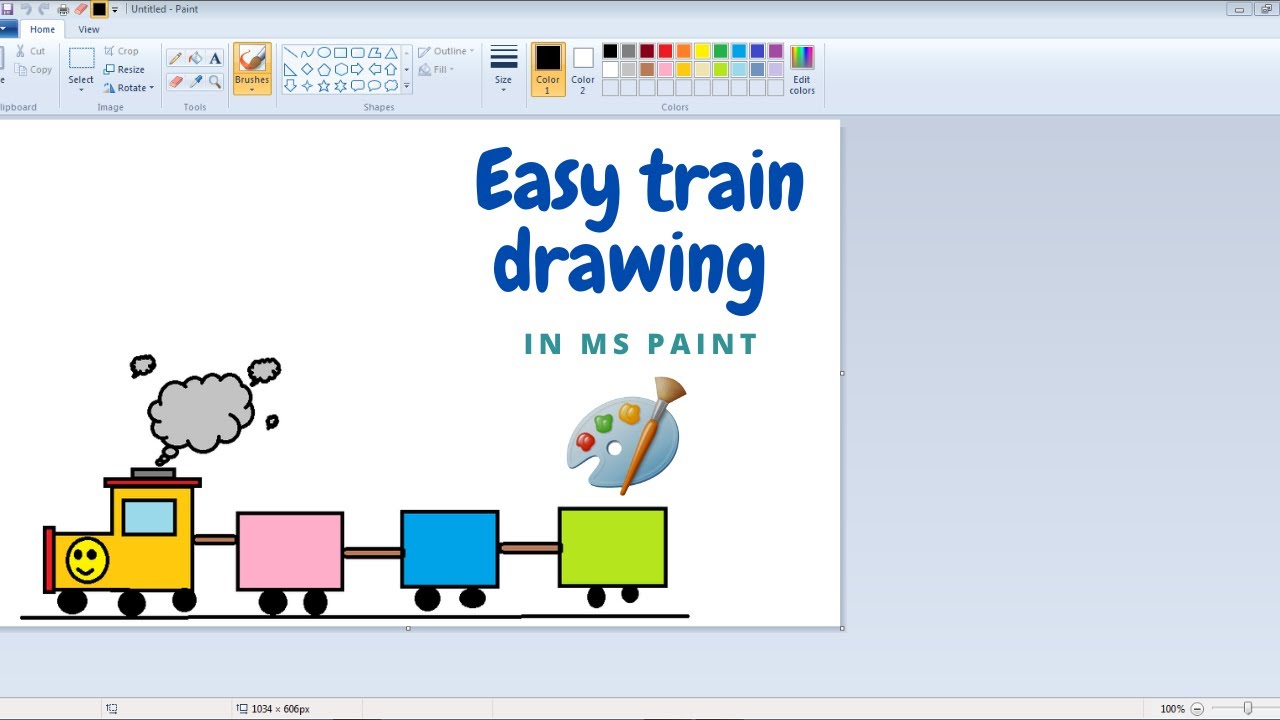Select the Magnifier tool
The width and height of the screenshot is (1280, 720).
point(215,82)
